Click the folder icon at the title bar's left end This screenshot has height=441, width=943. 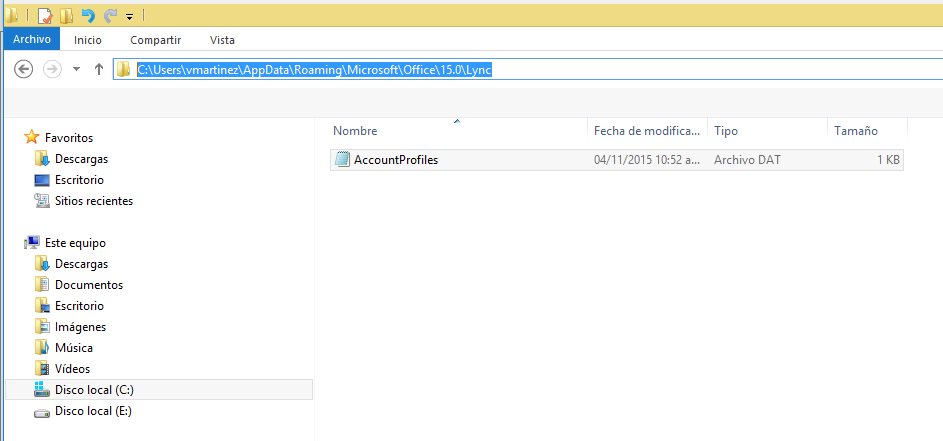coord(11,15)
